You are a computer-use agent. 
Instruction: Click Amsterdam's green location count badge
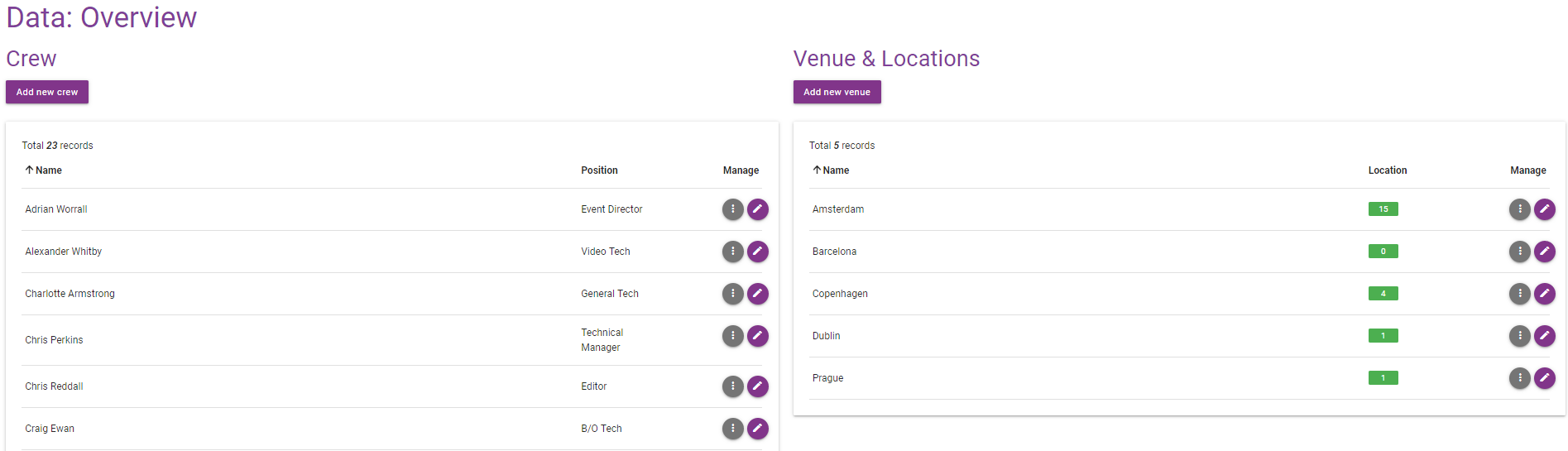click(x=1383, y=209)
